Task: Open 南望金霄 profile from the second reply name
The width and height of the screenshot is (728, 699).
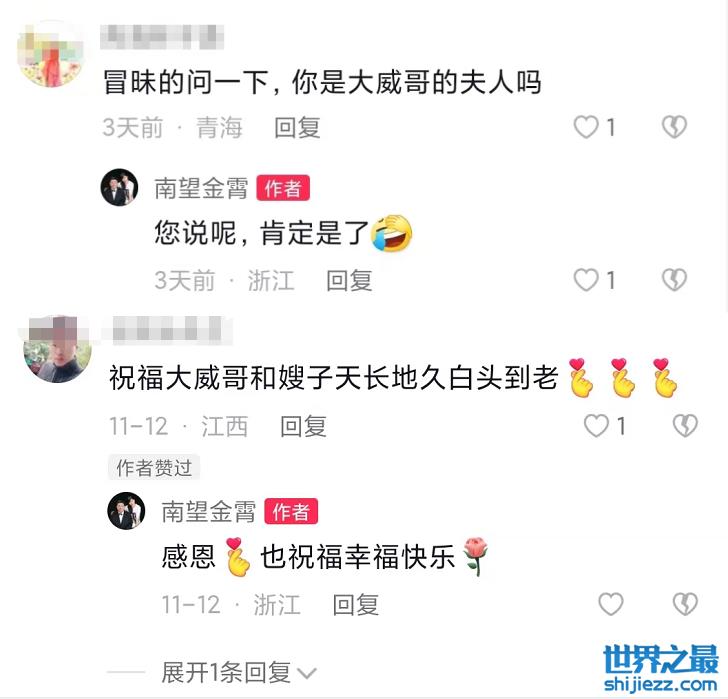Action: point(208,511)
